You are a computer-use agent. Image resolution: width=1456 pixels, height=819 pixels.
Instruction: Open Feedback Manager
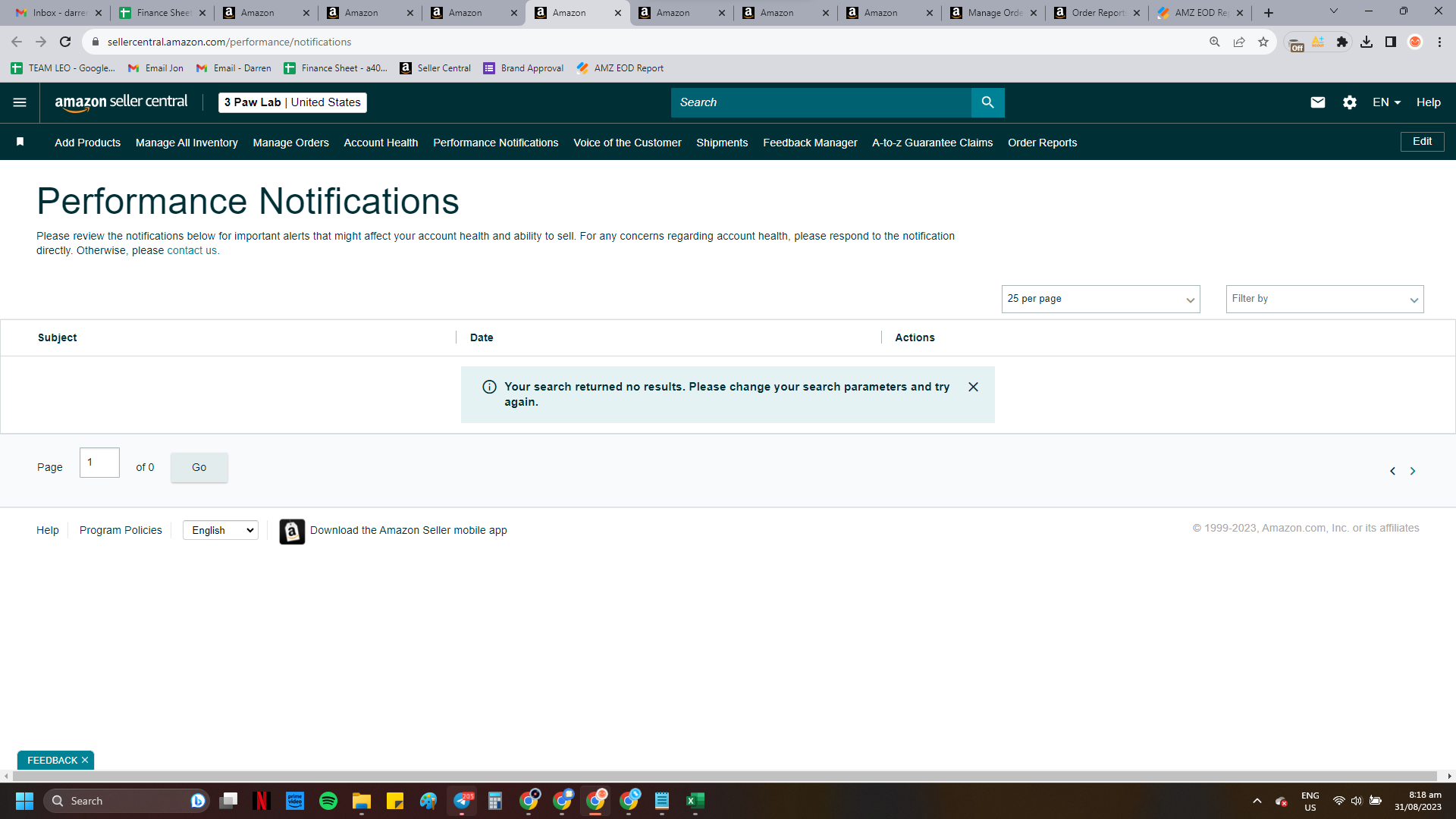pos(810,143)
